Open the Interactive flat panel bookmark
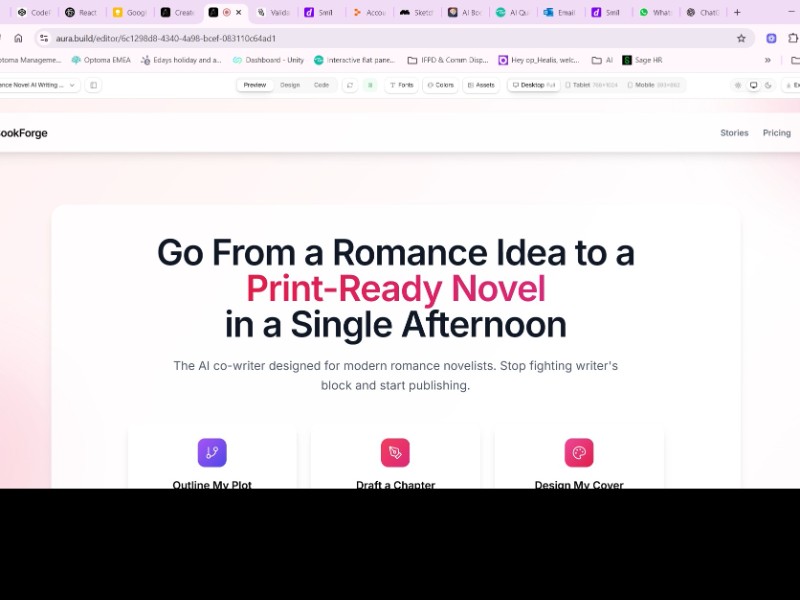This screenshot has width=800, height=600. [355, 60]
